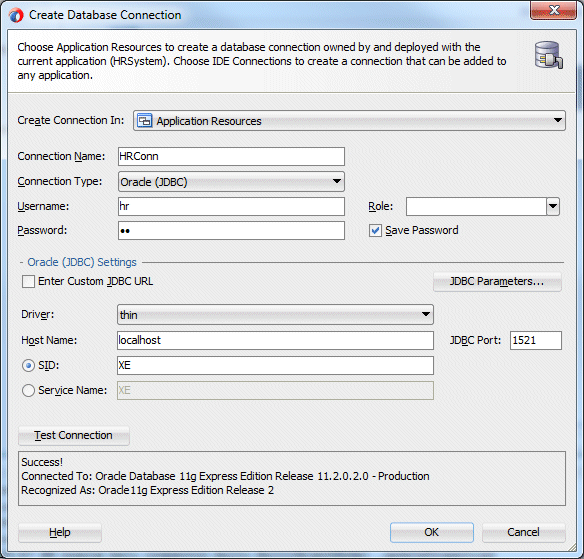The width and height of the screenshot is (584, 559).
Task: Open the JDBC Parameters dialog
Action: pyautogui.click(x=497, y=282)
